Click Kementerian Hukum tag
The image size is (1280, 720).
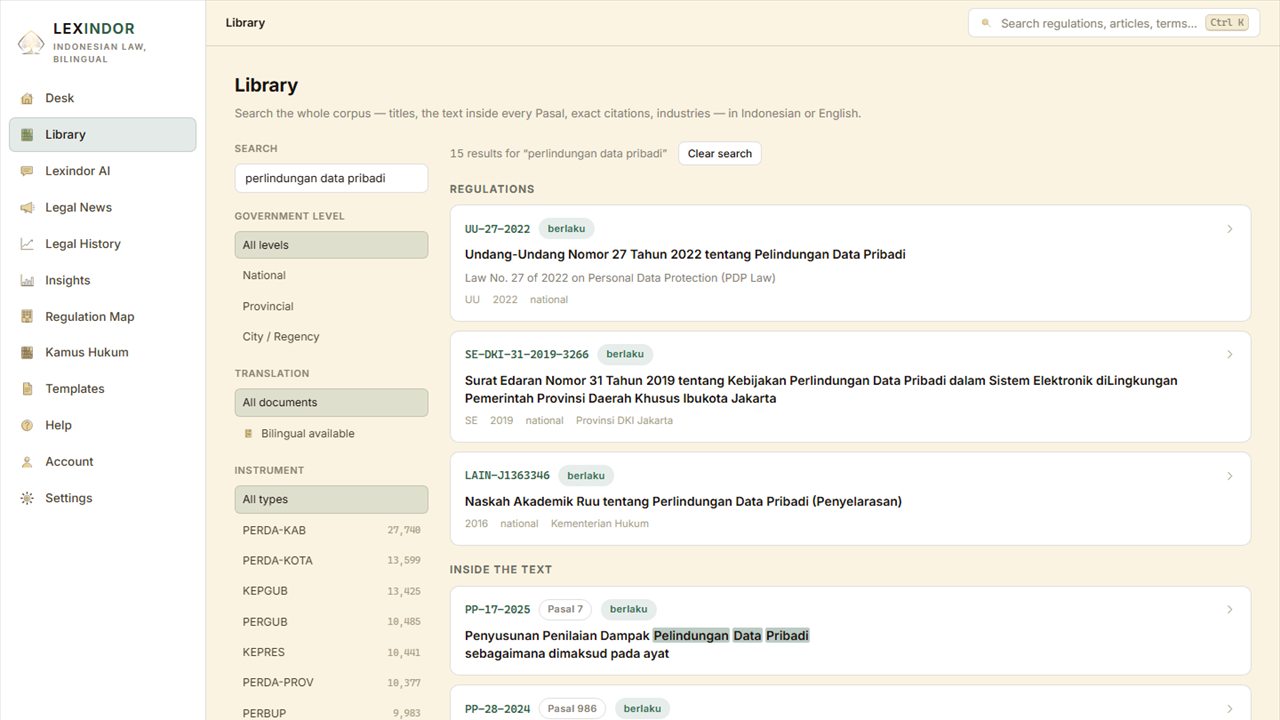click(600, 524)
